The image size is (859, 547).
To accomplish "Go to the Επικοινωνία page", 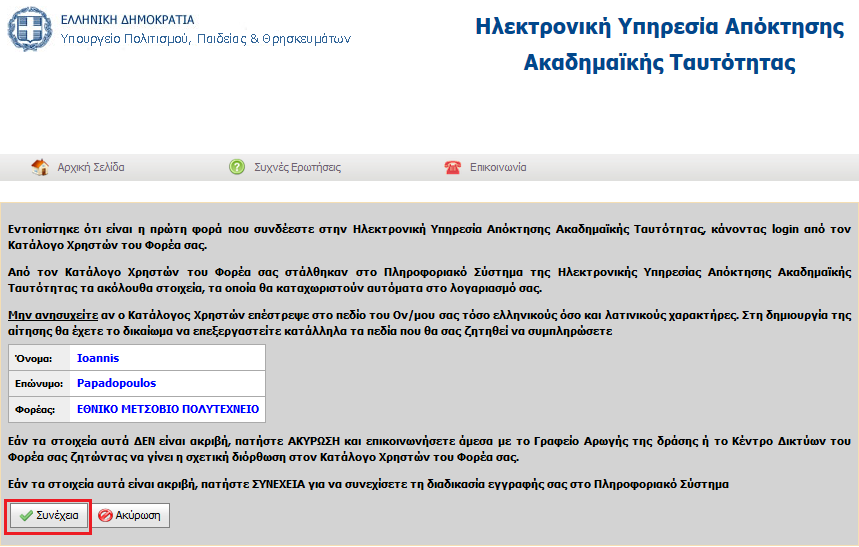I will [x=498, y=167].
